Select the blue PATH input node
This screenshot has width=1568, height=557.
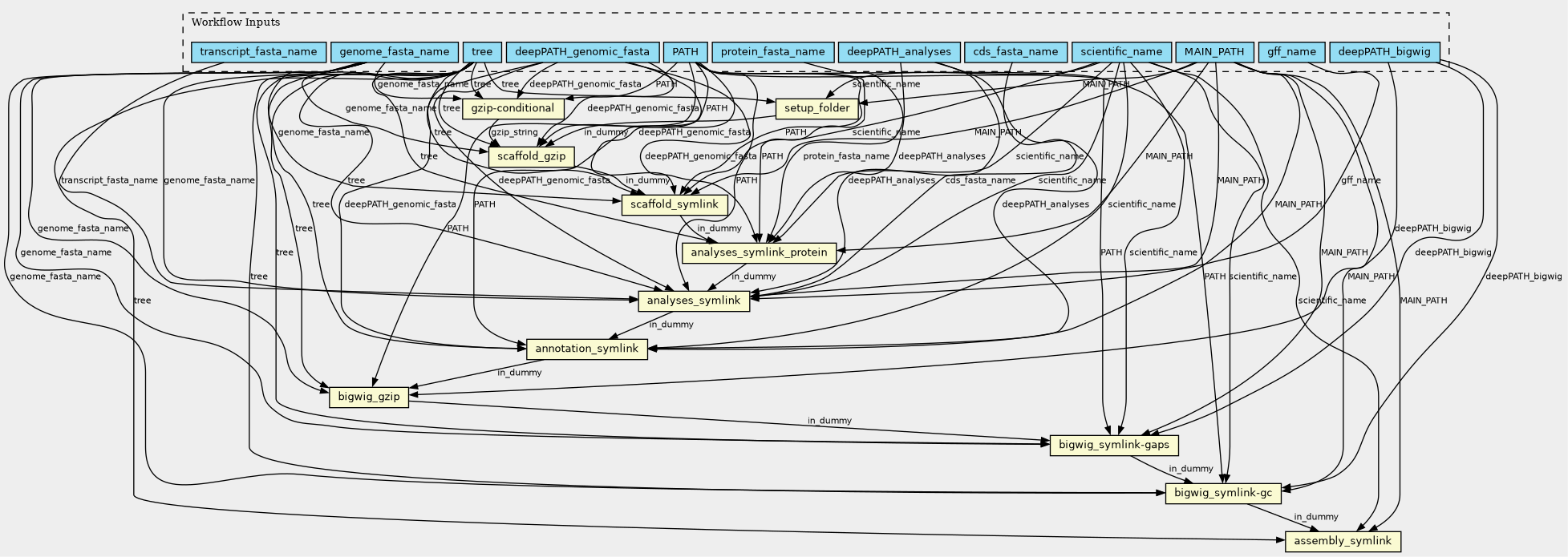click(x=685, y=52)
